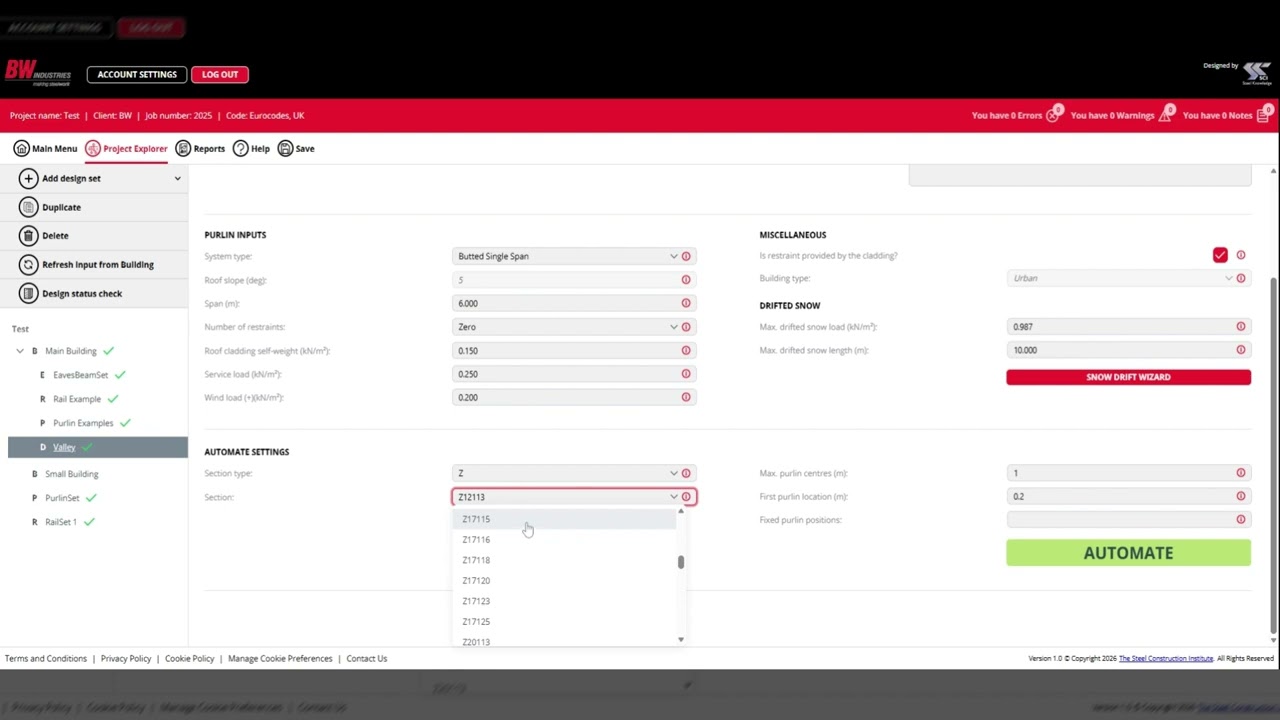This screenshot has width=1280, height=720.
Task: Open Main Menu home icon
Action: point(21,148)
